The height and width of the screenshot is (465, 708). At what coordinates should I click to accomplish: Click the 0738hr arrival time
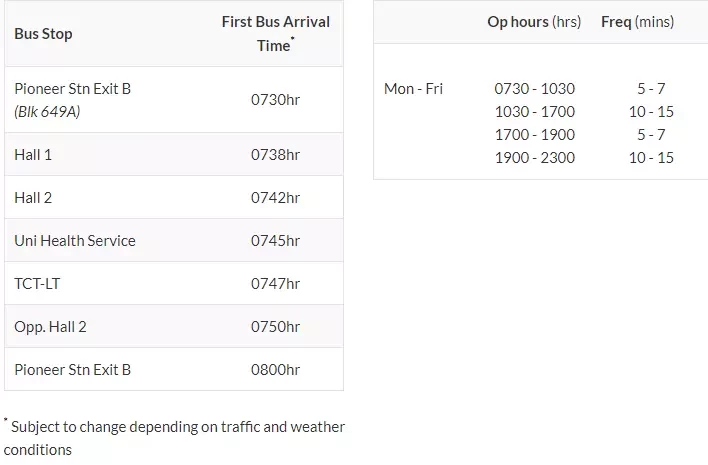click(x=275, y=155)
